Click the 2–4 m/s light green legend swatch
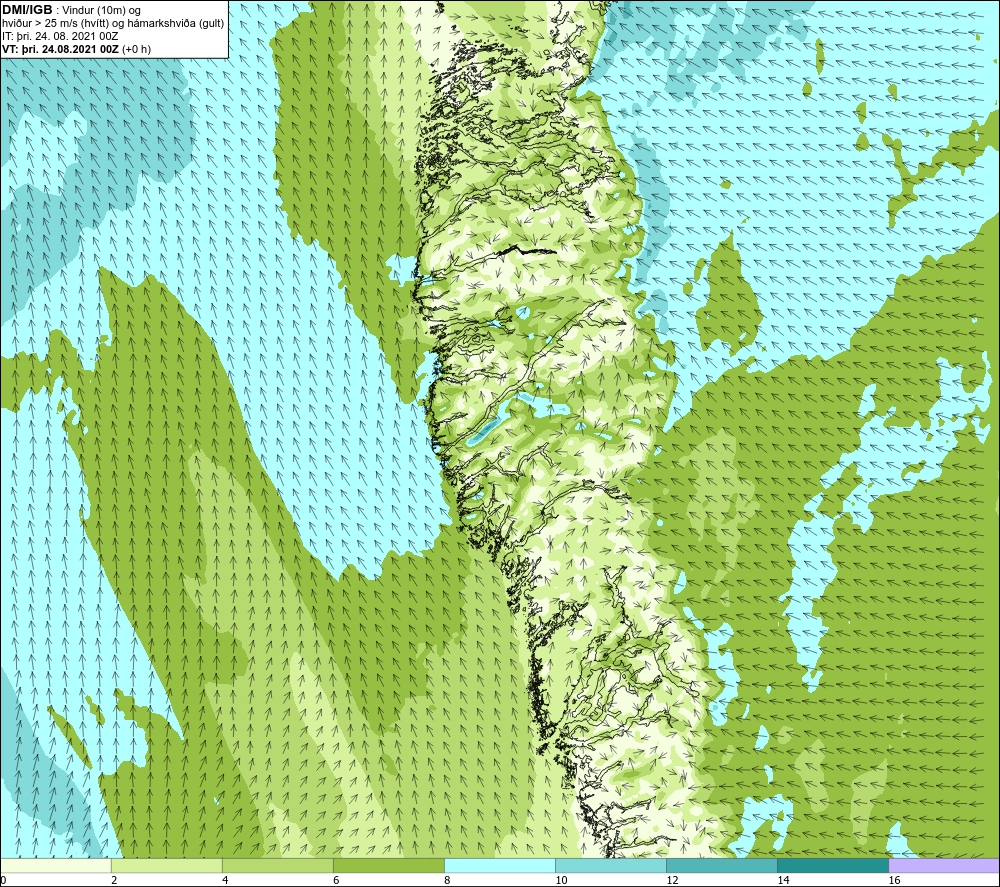 (166, 865)
